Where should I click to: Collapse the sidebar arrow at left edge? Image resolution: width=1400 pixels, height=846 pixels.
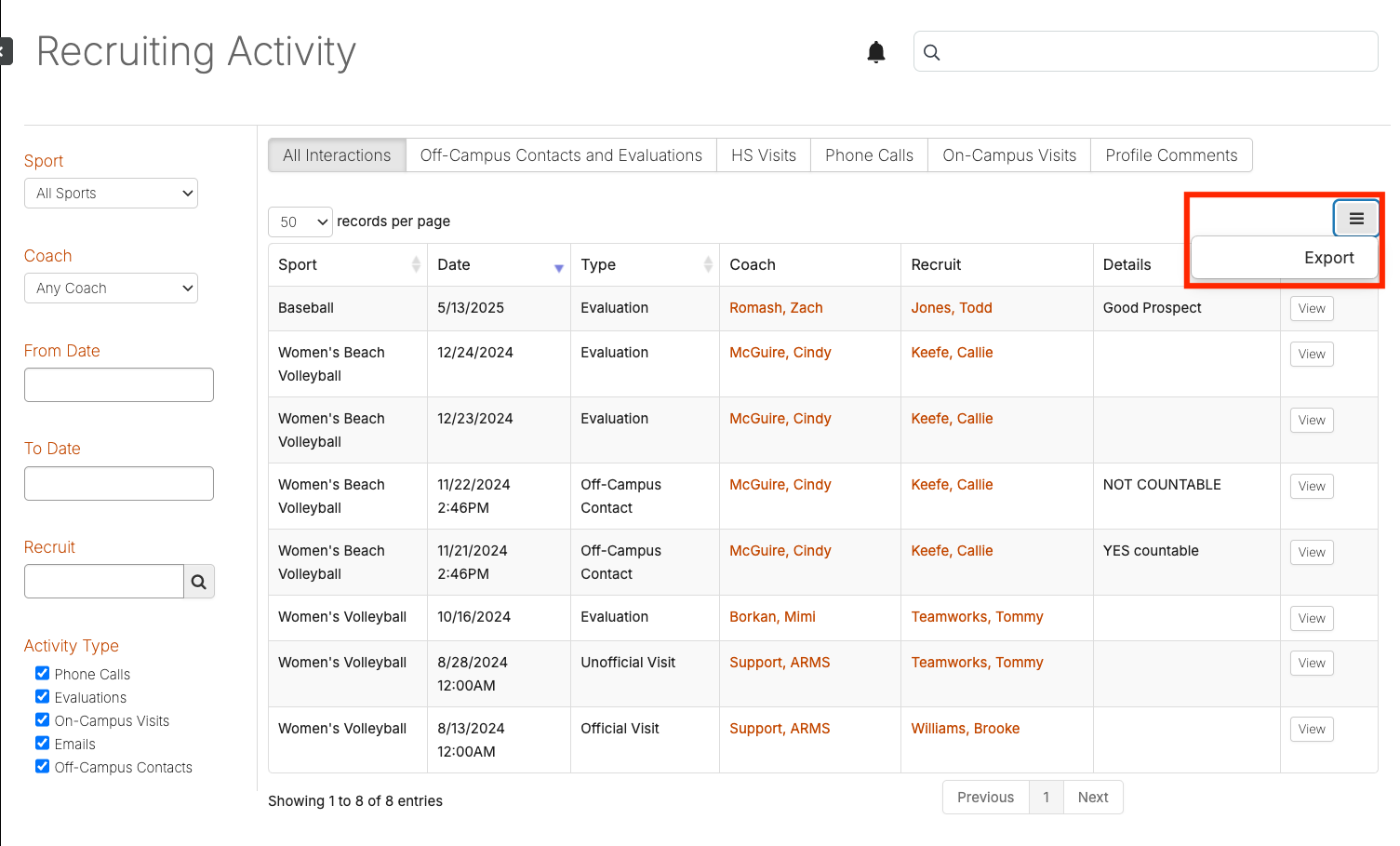click(x=6, y=51)
